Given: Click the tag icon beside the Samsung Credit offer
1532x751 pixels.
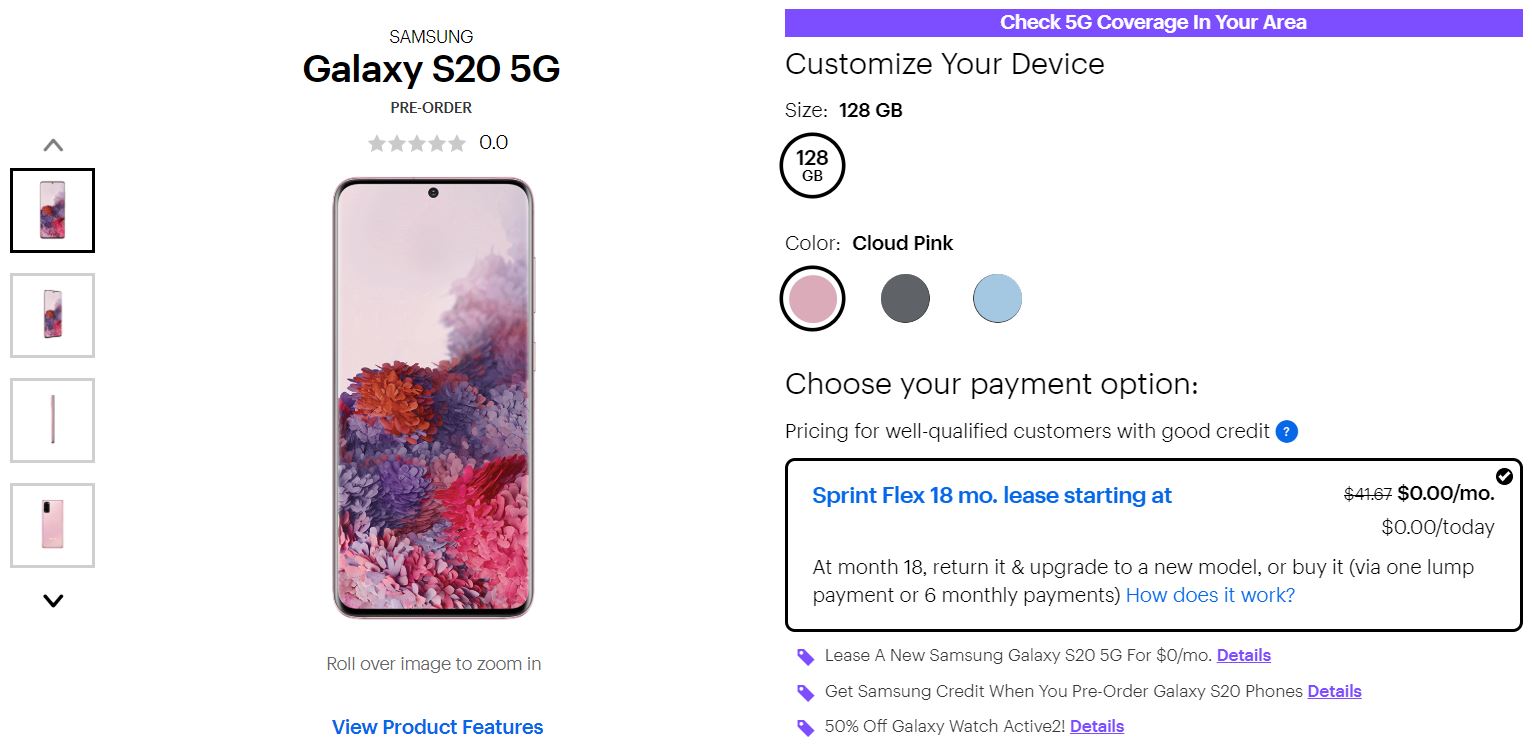Looking at the screenshot, I should click(x=805, y=692).
